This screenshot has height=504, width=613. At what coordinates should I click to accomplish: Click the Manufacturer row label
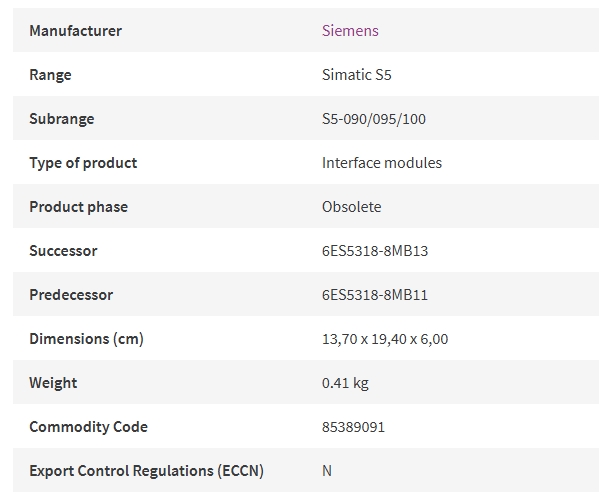(75, 30)
